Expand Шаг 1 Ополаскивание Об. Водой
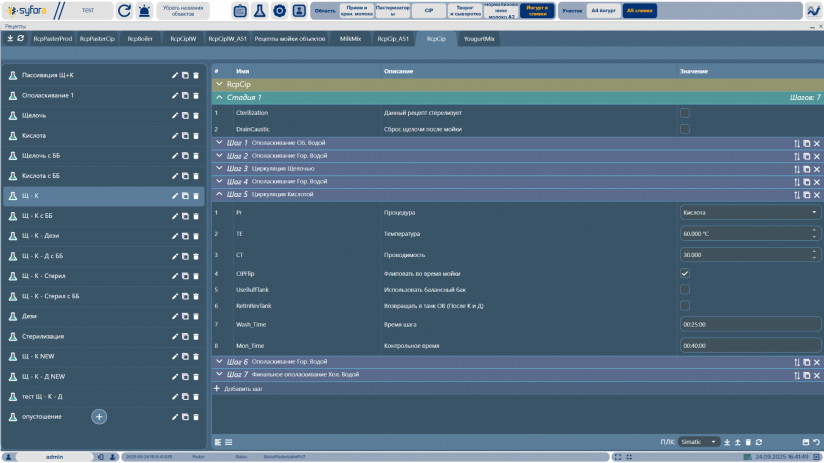Viewport: 824px width, 463px height. pos(220,143)
